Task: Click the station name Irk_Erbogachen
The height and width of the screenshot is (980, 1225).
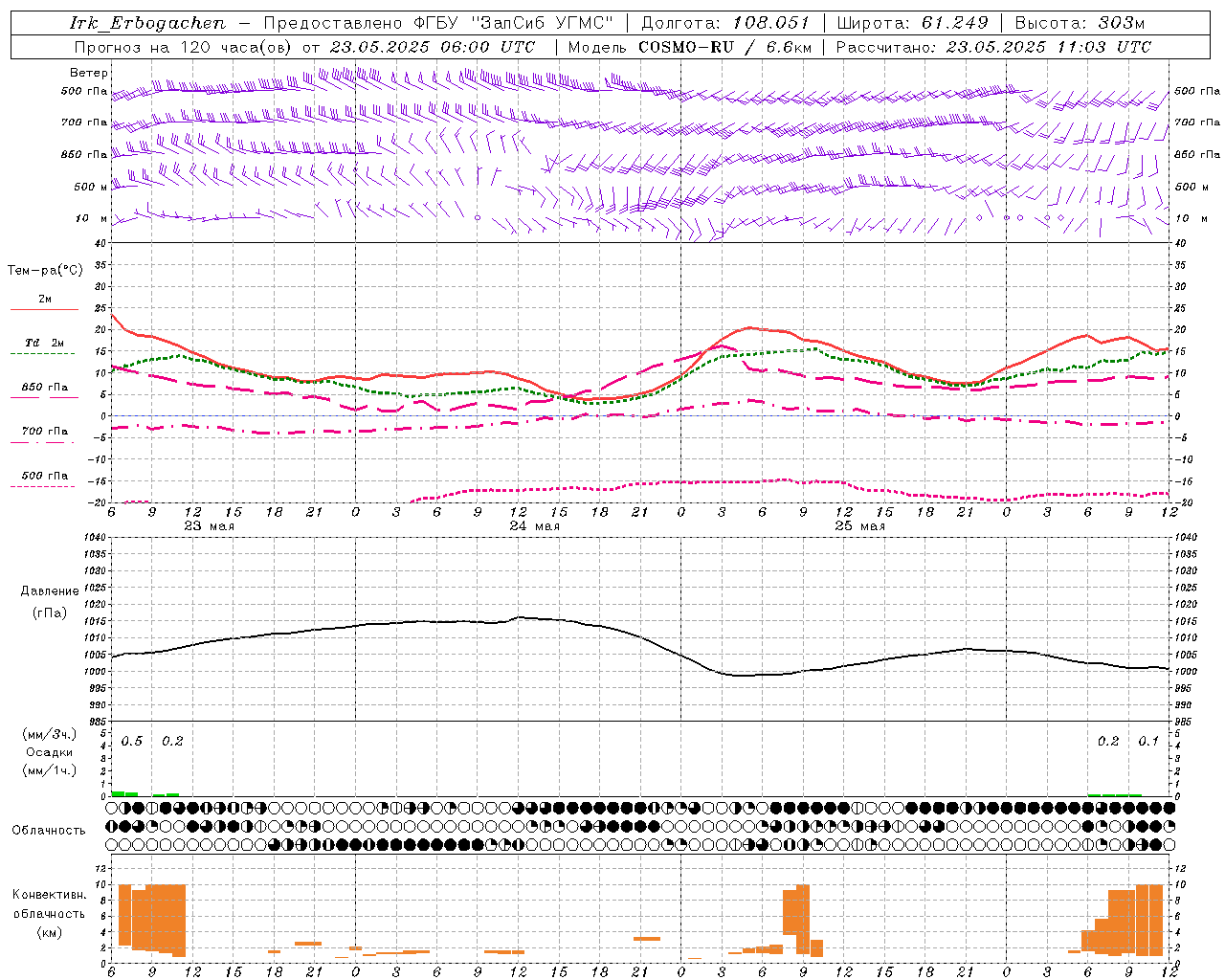Action: (x=148, y=23)
